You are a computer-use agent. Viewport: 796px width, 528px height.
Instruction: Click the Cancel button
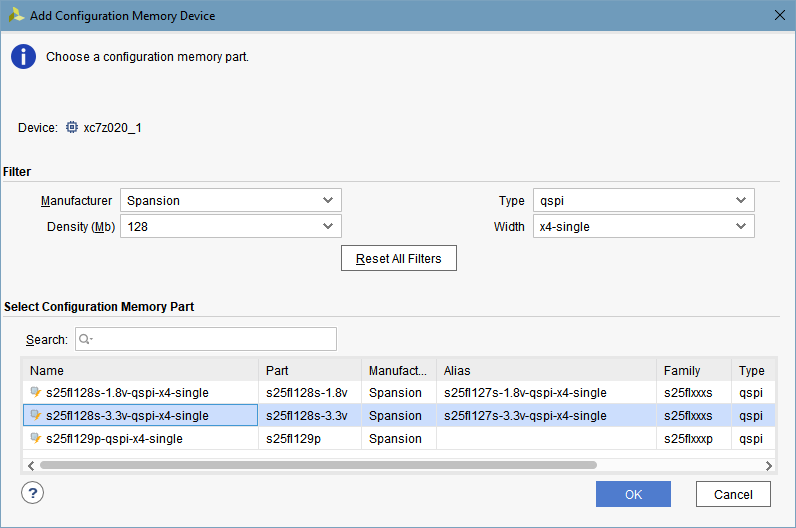point(733,494)
